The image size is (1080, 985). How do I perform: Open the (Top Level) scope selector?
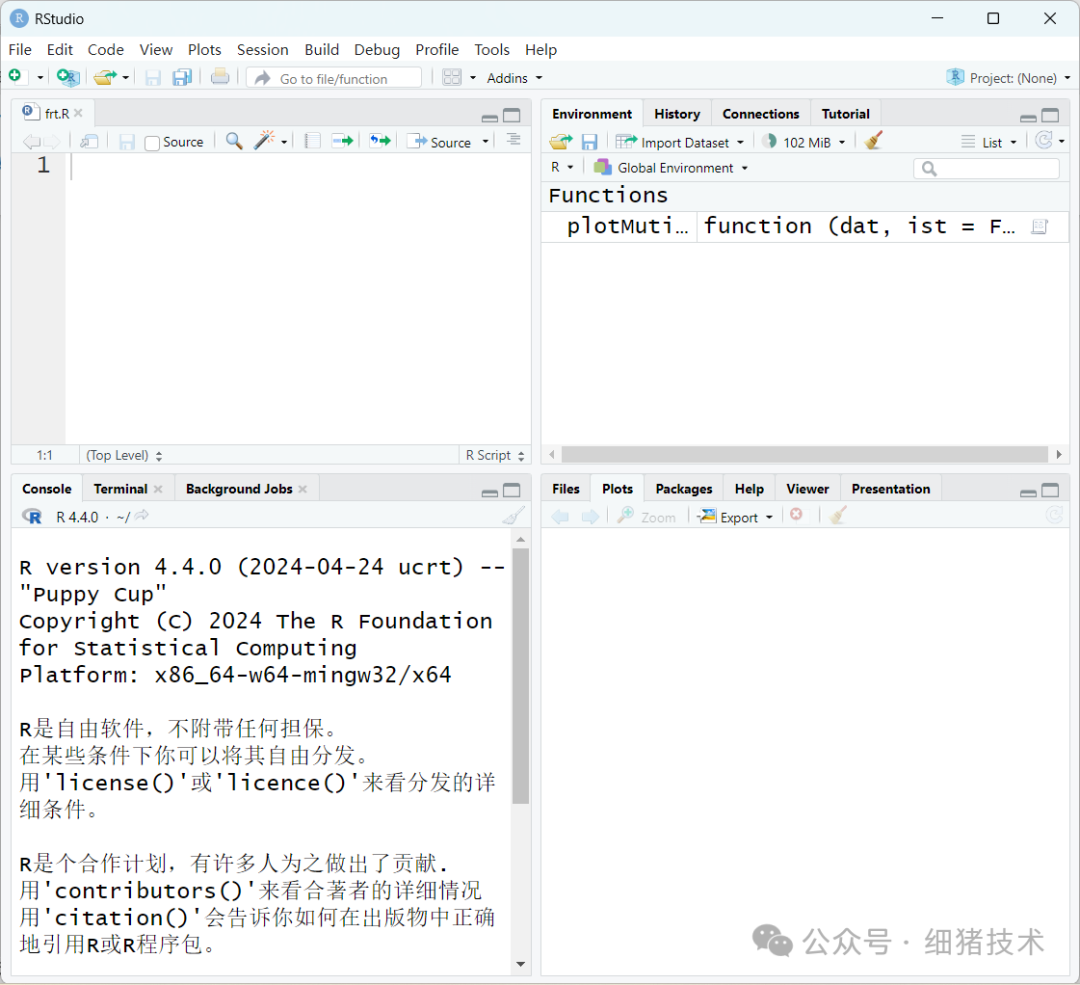[124, 455]
